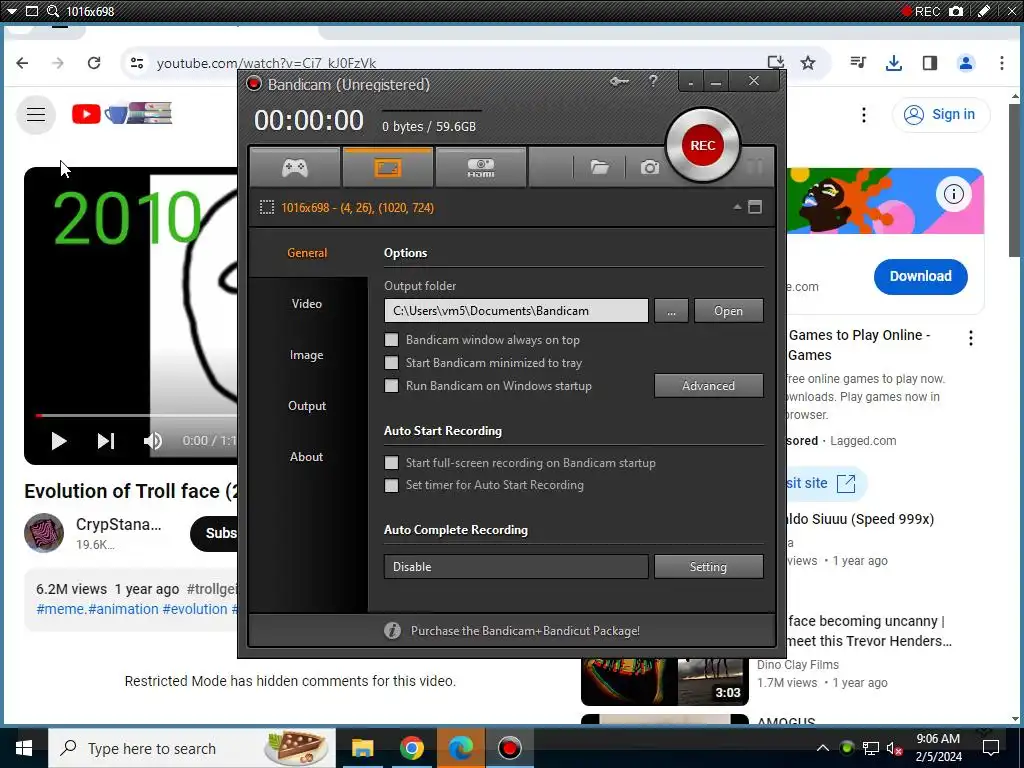Show hidden system tray icons
Image resolution: width=1024 pixels, height=768 pixels.
click(x=823, y=748)
